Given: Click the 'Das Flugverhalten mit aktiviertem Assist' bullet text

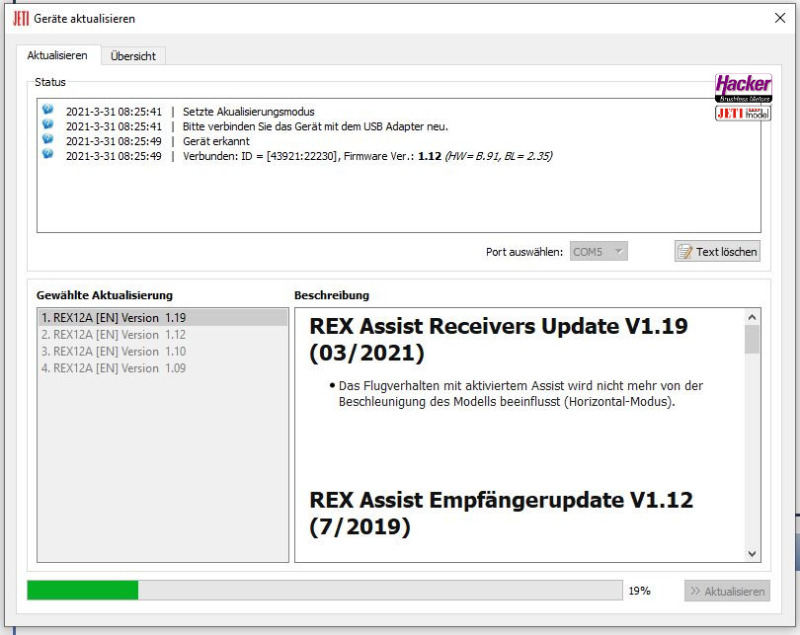Looking at the screenshot, I should 520,394.
